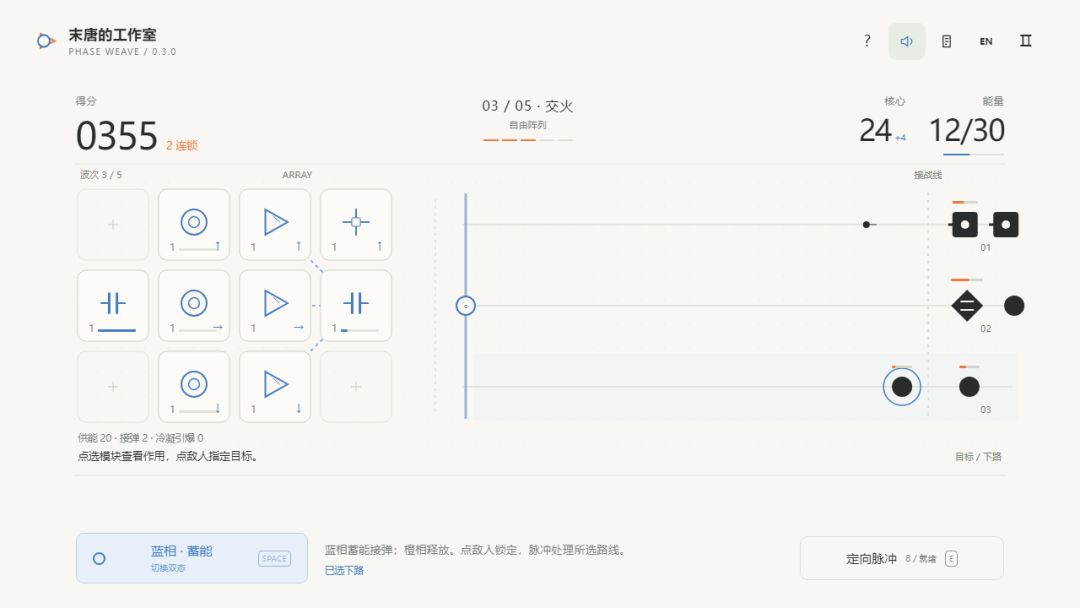Add a module in the top-left empty slot
The height and width of the screenshot is (608, 1080).
click(x=113, y=224)
